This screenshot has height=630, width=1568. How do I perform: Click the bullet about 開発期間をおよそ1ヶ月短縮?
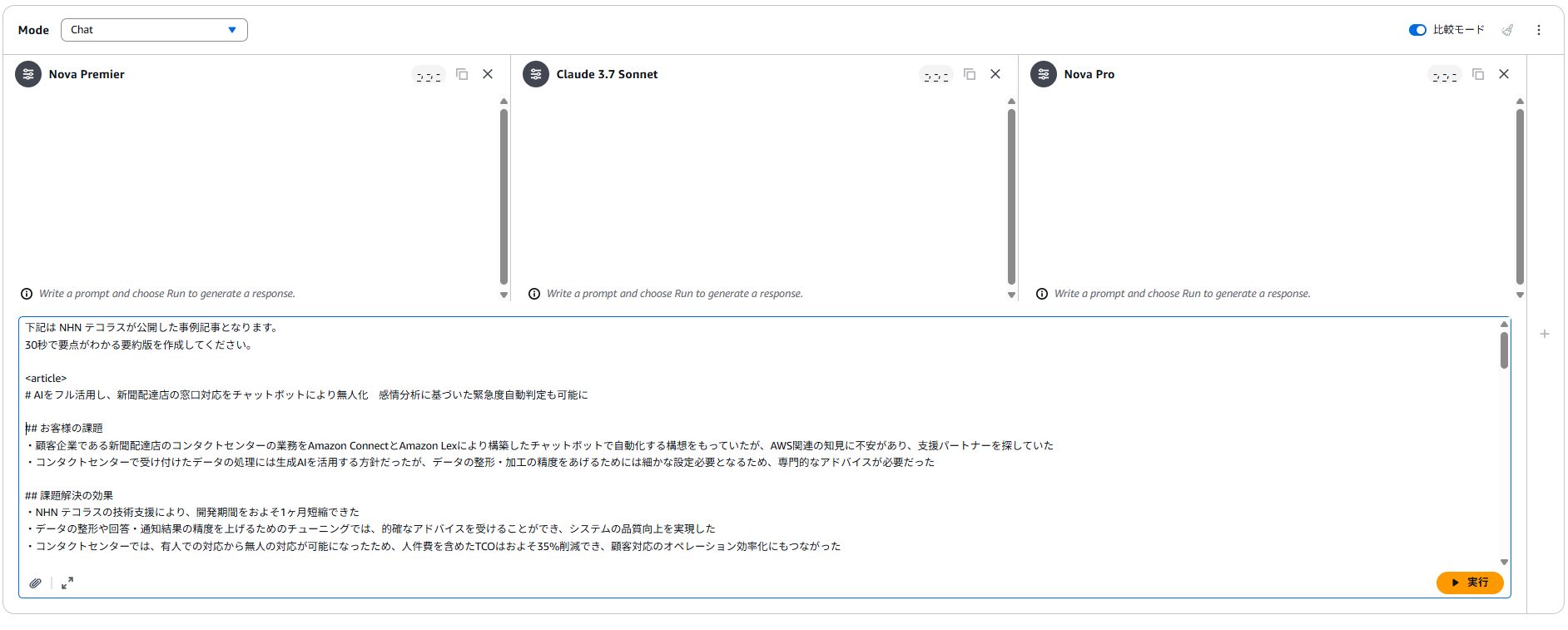[x=192, y=513]
